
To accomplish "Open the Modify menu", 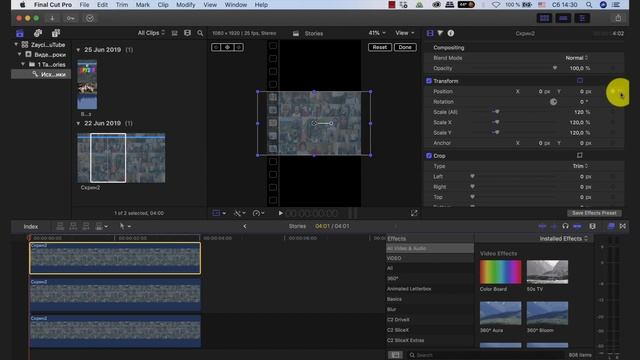I will [x=186, y=5].
